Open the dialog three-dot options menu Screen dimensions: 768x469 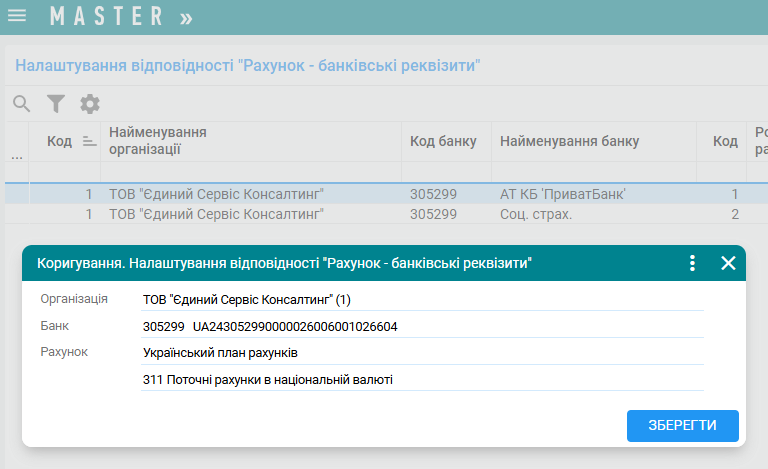click(x=692, y=263)
